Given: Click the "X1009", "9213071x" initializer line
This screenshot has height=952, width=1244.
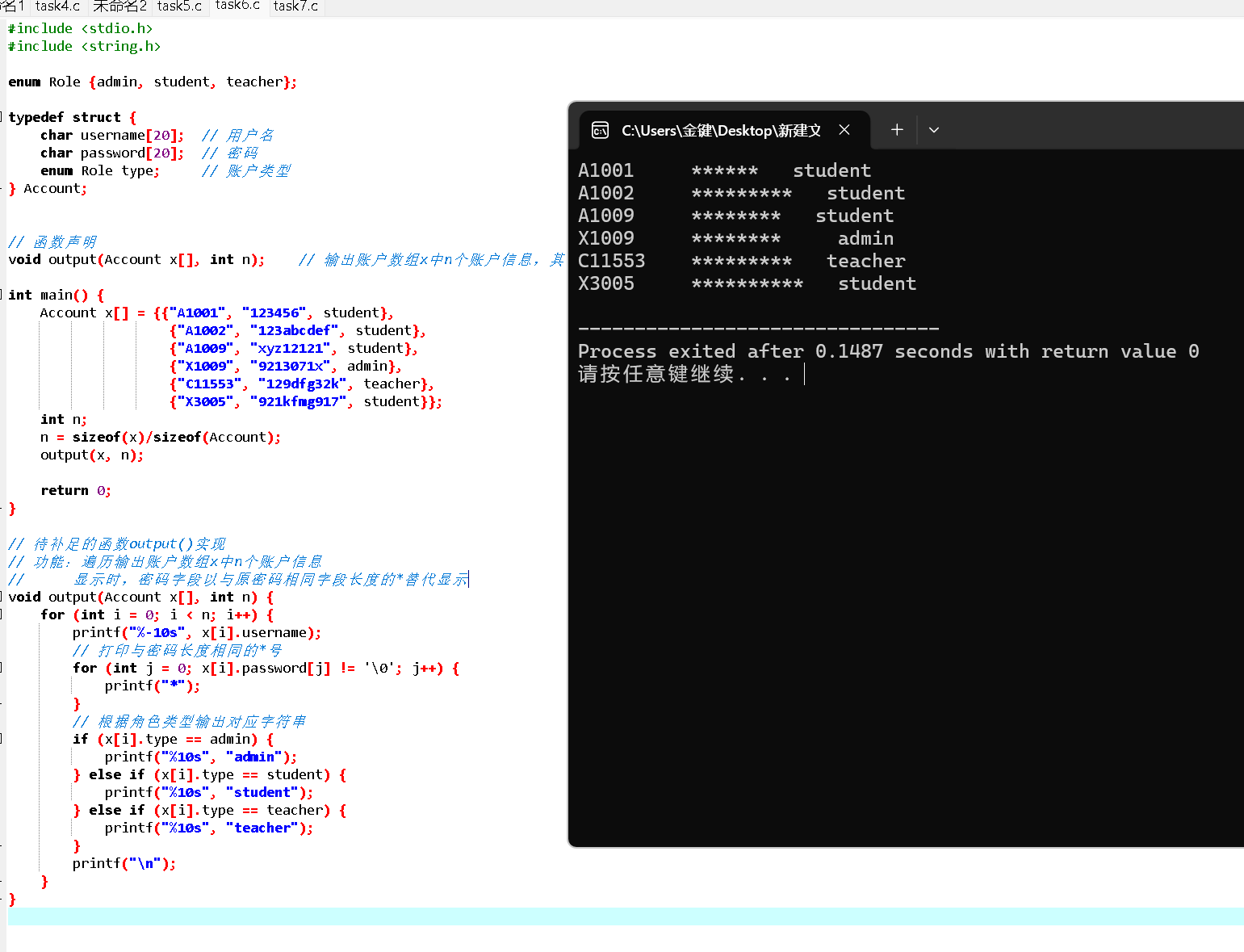Looking at the screenshot, I should point(286,366).
